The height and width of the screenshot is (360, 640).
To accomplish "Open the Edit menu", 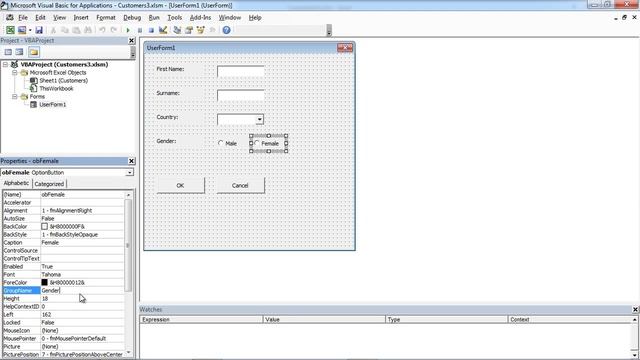I will click(40, 18).
